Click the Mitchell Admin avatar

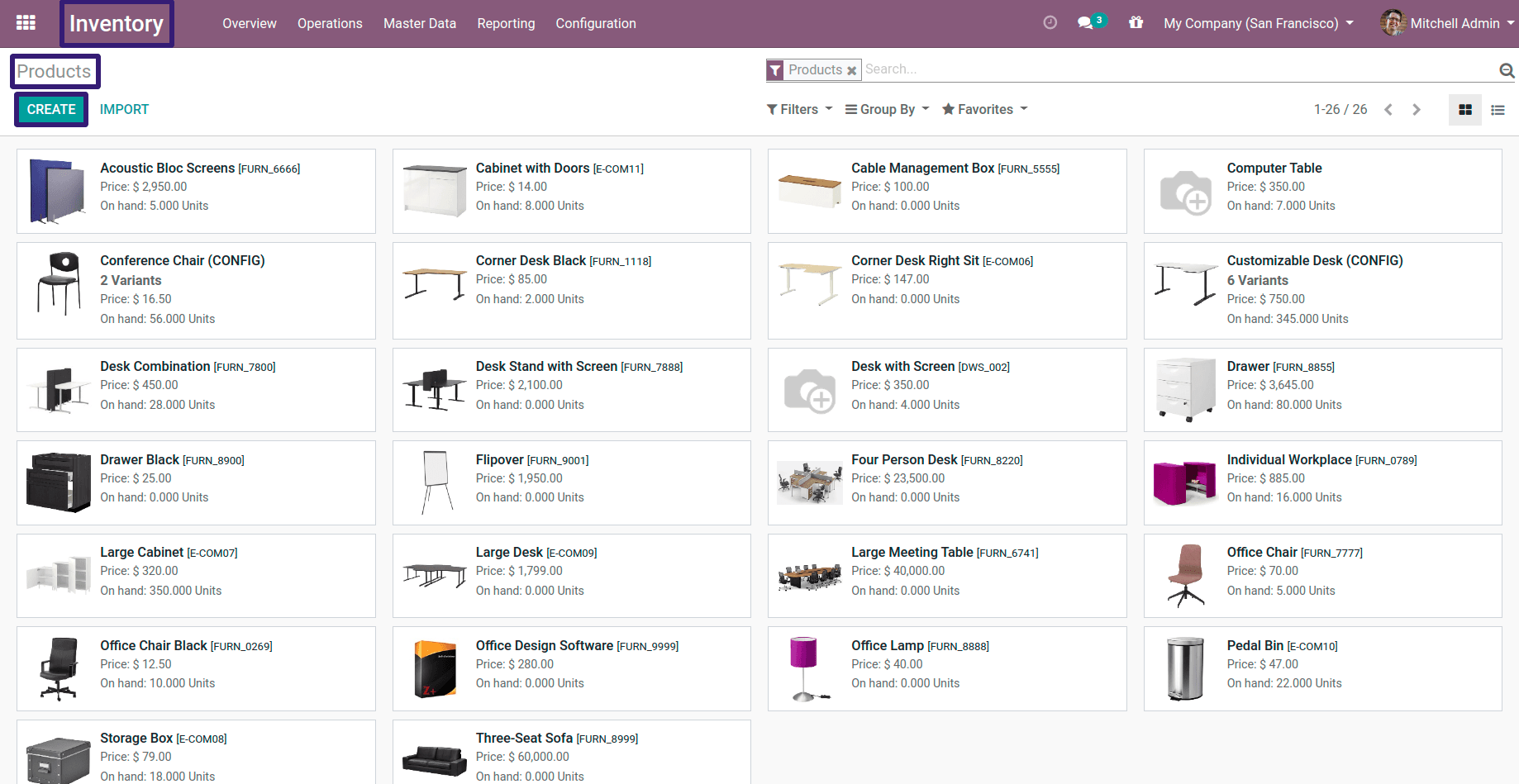click(1393, 23)
